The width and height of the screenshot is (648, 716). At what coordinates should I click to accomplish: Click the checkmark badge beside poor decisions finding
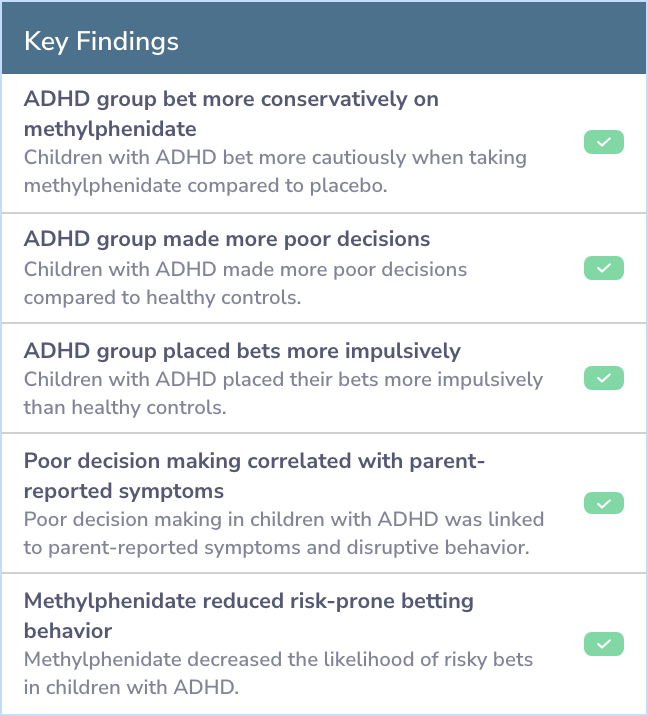[x=604, y=268]
